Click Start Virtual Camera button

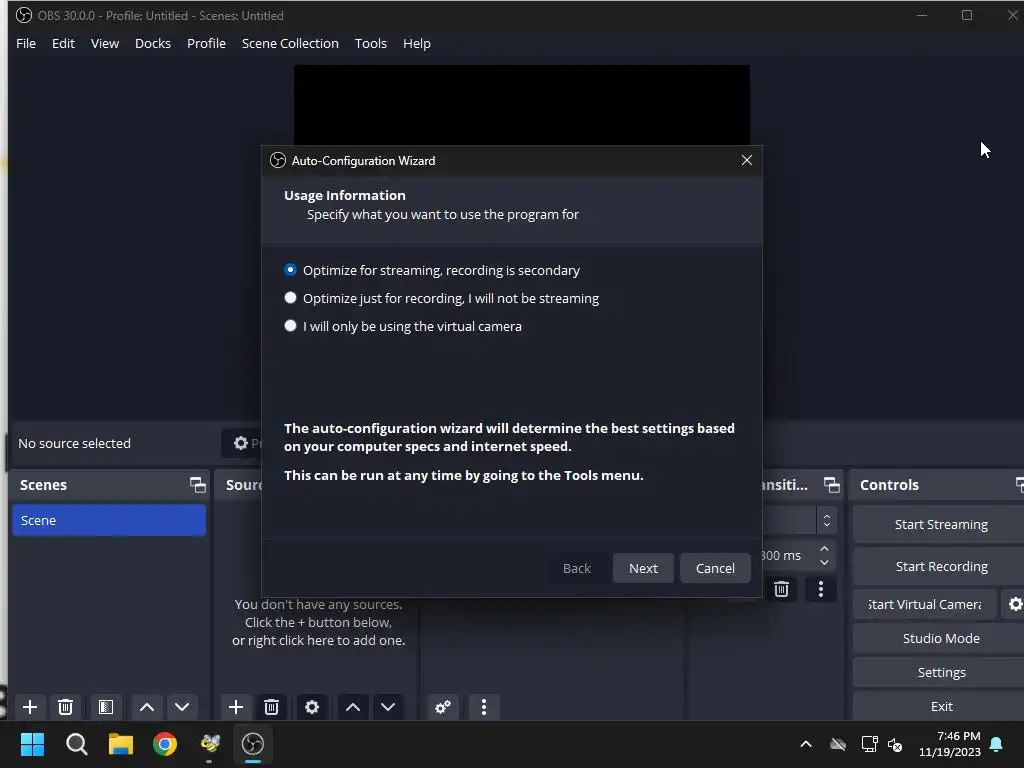[x=925, y=604]
